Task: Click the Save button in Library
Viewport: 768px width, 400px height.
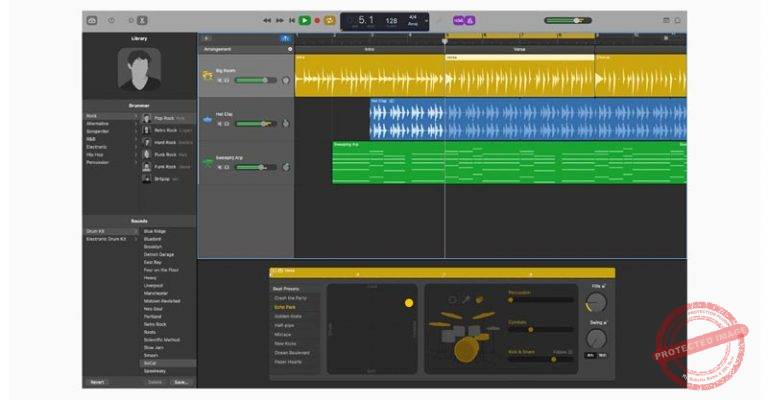Action: 180,382
